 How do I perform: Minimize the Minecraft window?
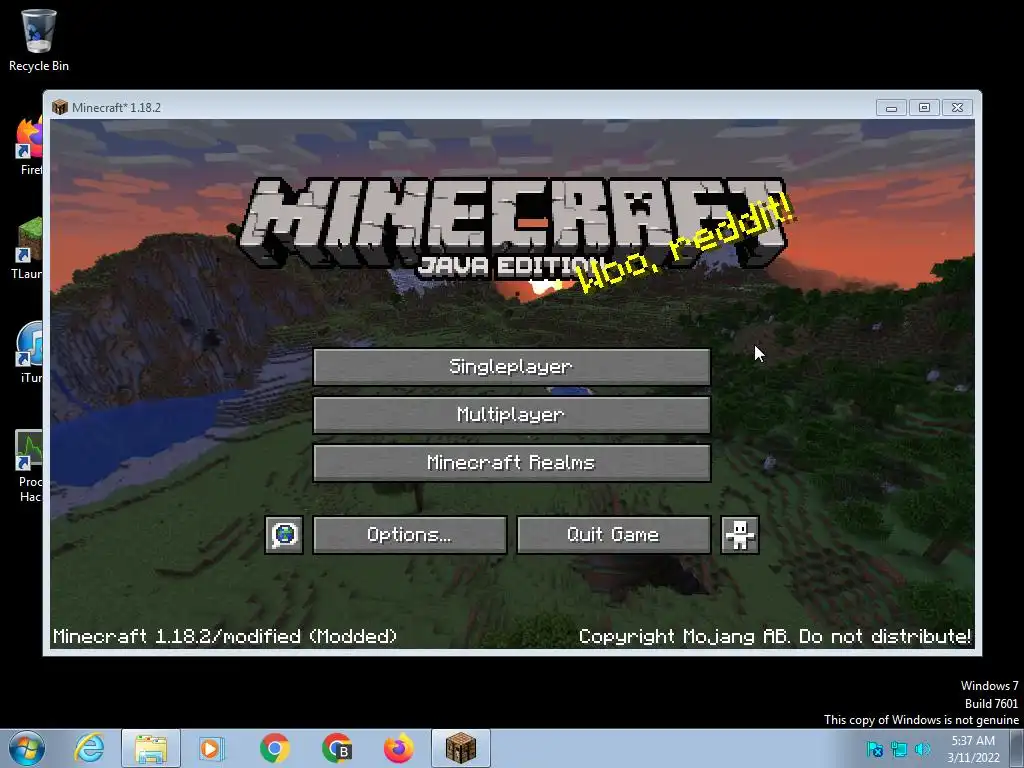point(891,108)
